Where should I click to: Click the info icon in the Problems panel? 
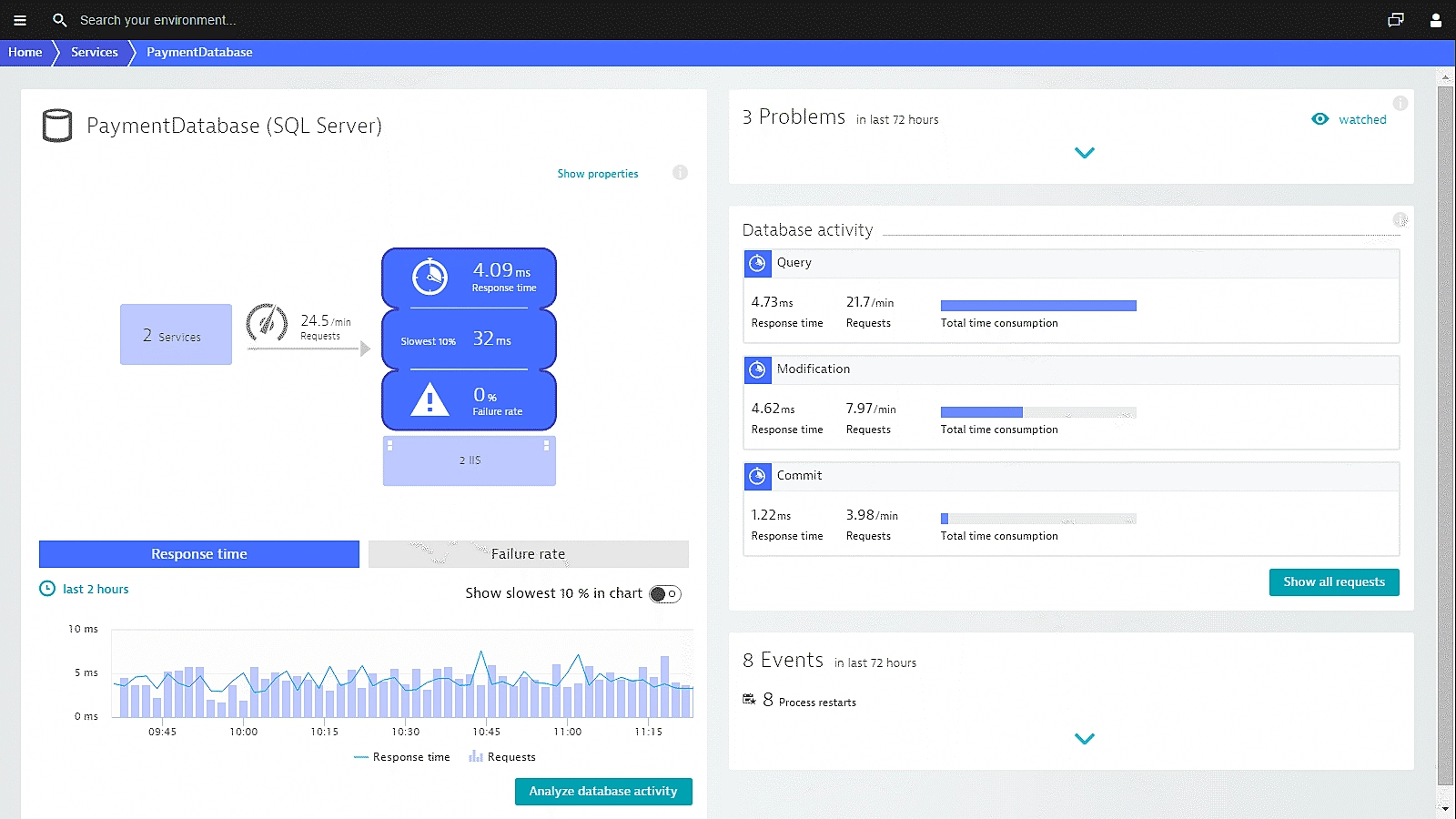[1400, 103]
